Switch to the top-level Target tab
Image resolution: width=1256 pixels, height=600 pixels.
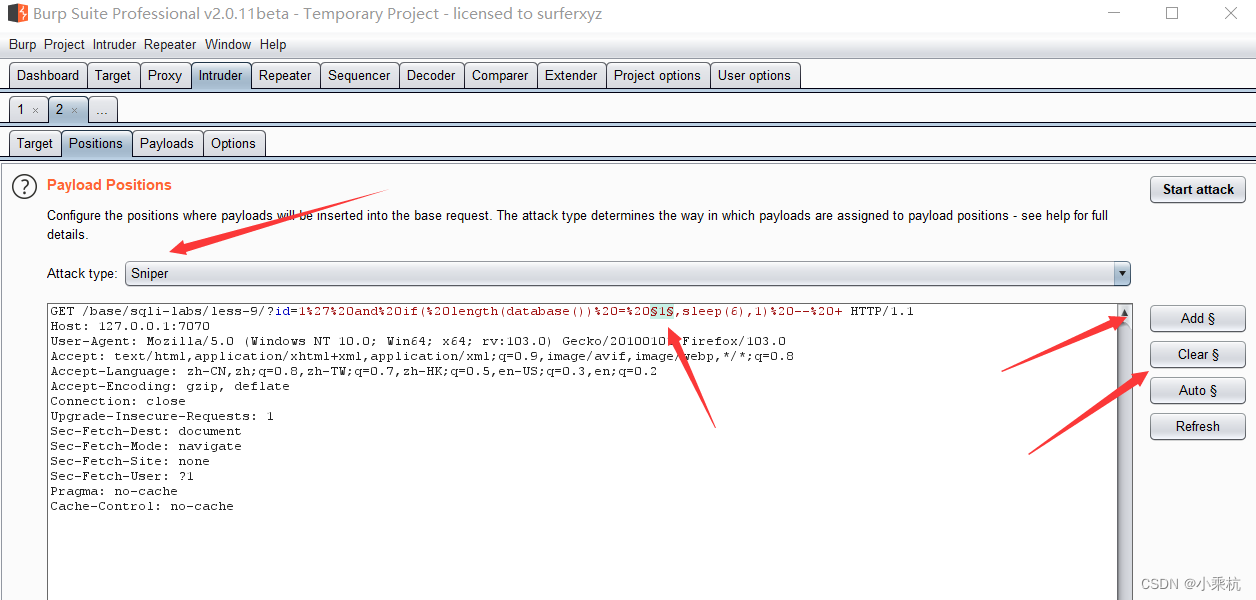tap(113, 75)
